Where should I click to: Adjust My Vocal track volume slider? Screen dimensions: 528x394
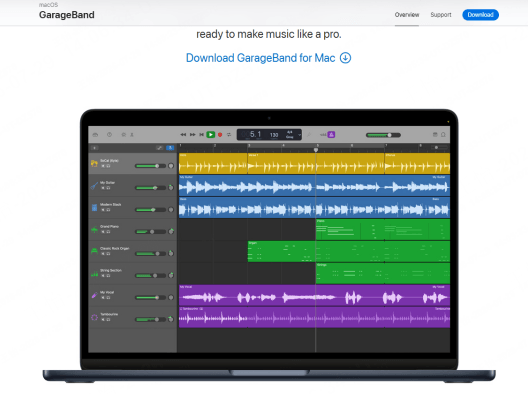click(x=150, y=297)
